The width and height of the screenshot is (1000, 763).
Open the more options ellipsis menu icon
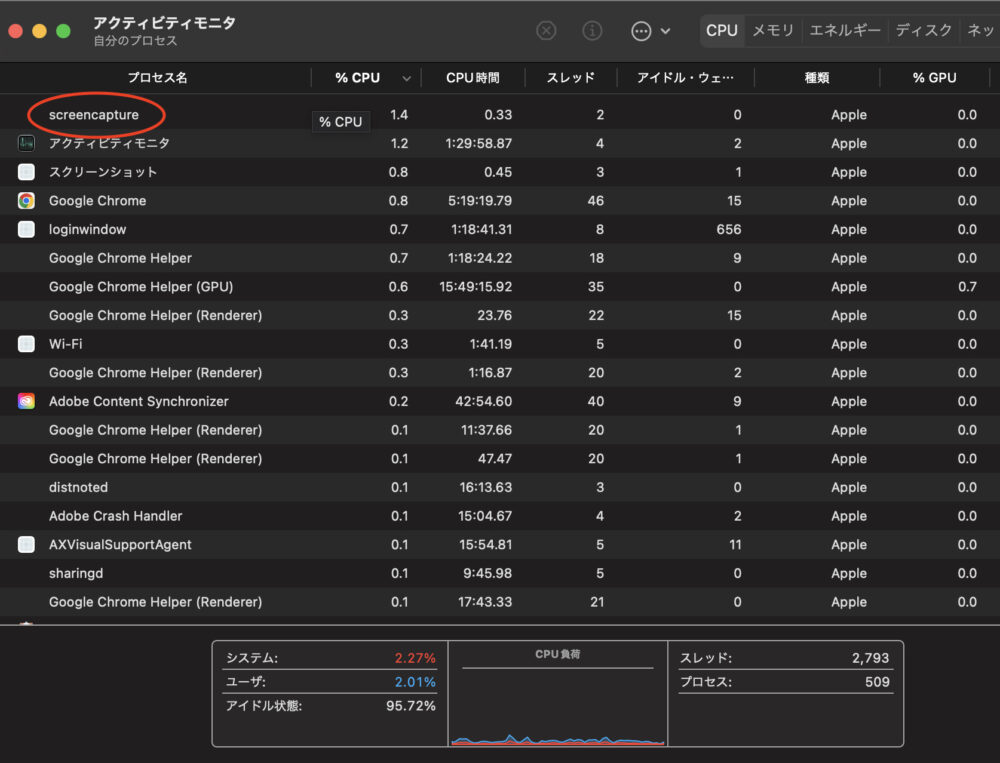[641, 31]
